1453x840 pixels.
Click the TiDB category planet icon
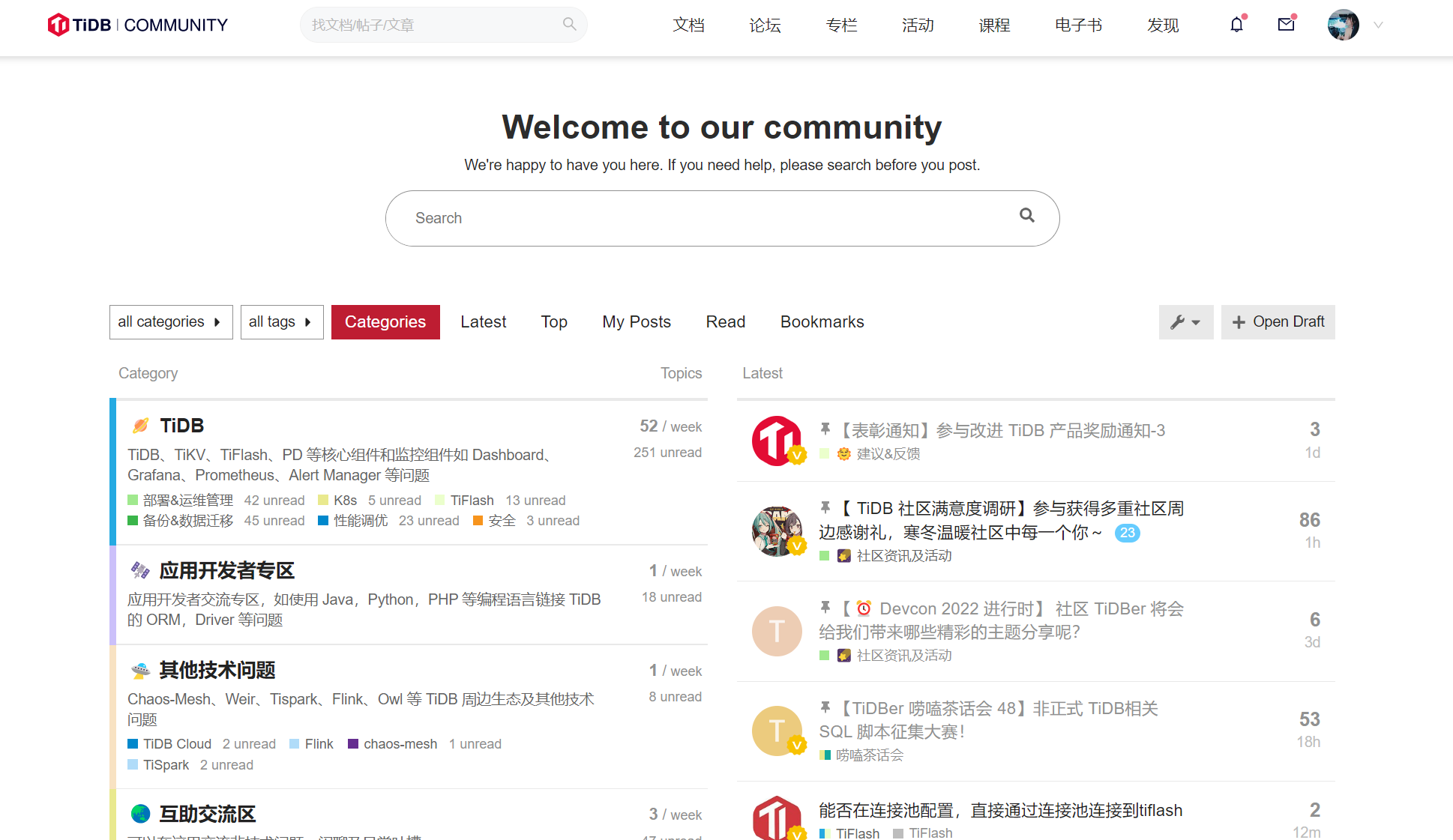[x=140, y=426]
